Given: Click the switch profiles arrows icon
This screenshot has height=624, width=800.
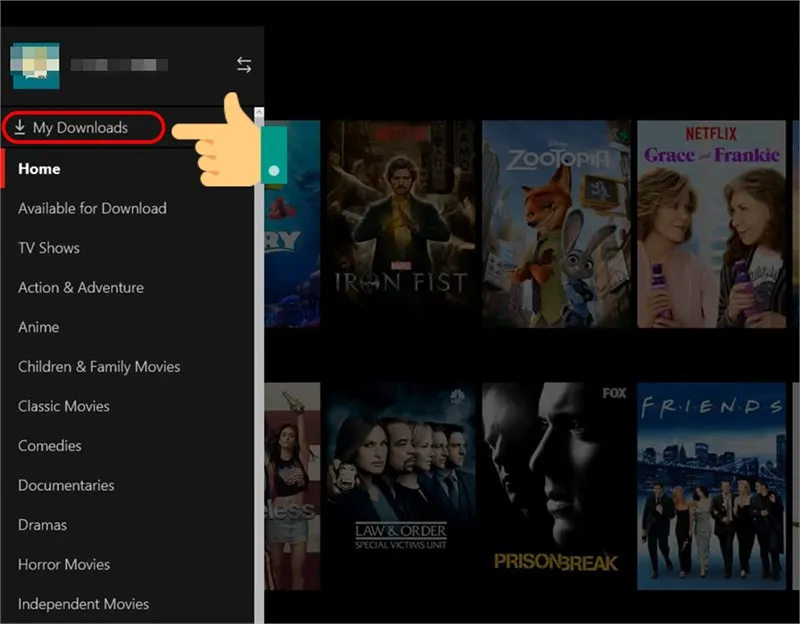Looking at the screenshot, I should [x=243, y=64].
